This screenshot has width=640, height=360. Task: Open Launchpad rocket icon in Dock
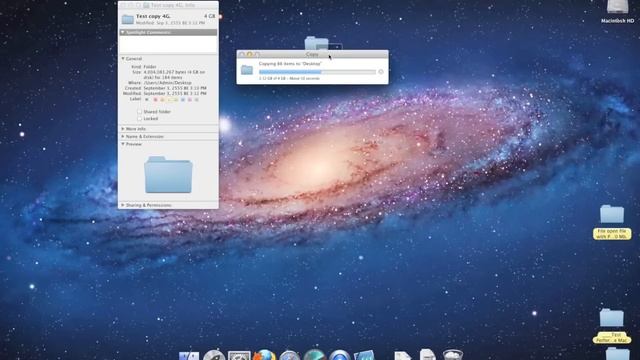click(x=214, y=355)
